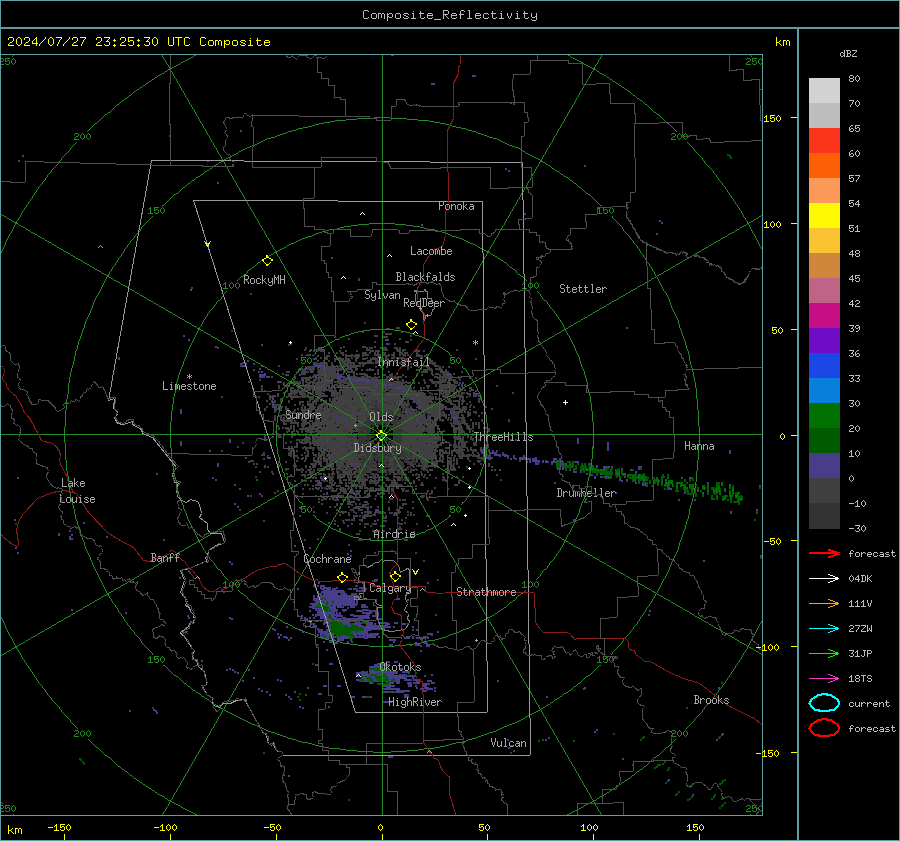Click the Lacombe town label

pyautogui.click(x=431, y=251)
